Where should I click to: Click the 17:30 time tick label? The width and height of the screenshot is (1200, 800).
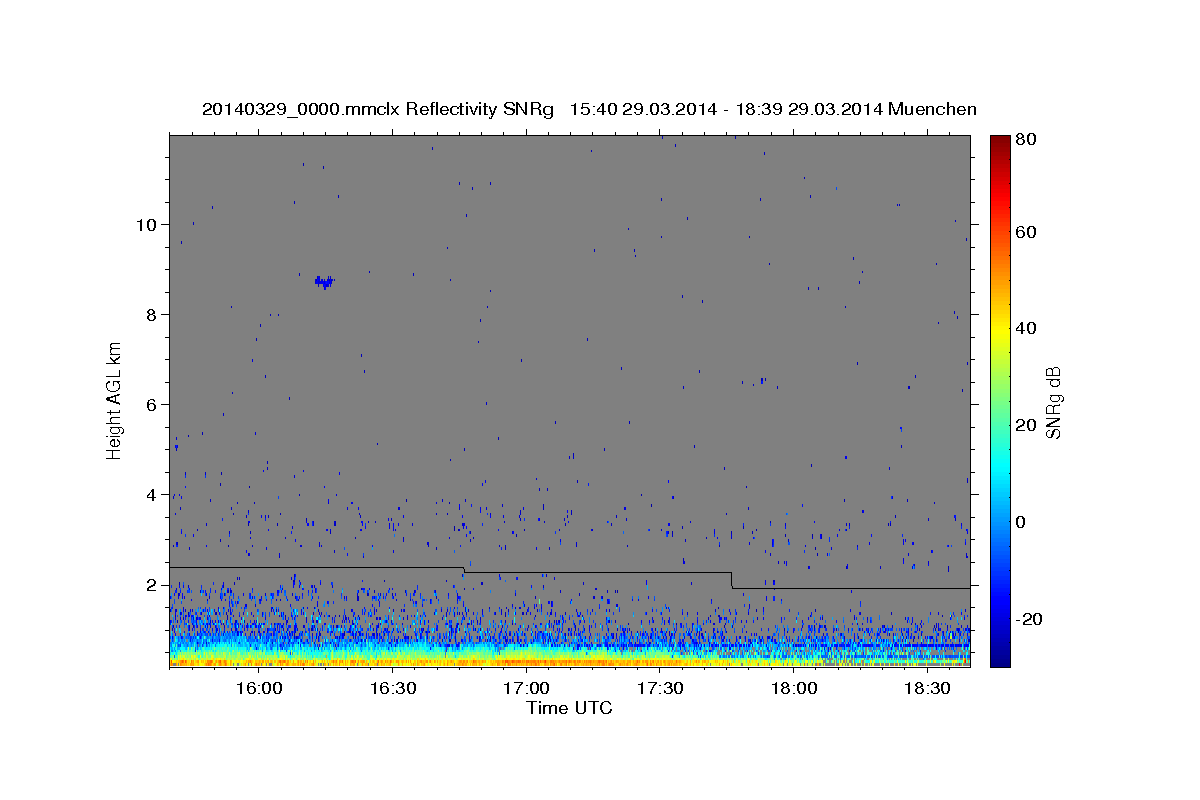[x=659, y=689]
